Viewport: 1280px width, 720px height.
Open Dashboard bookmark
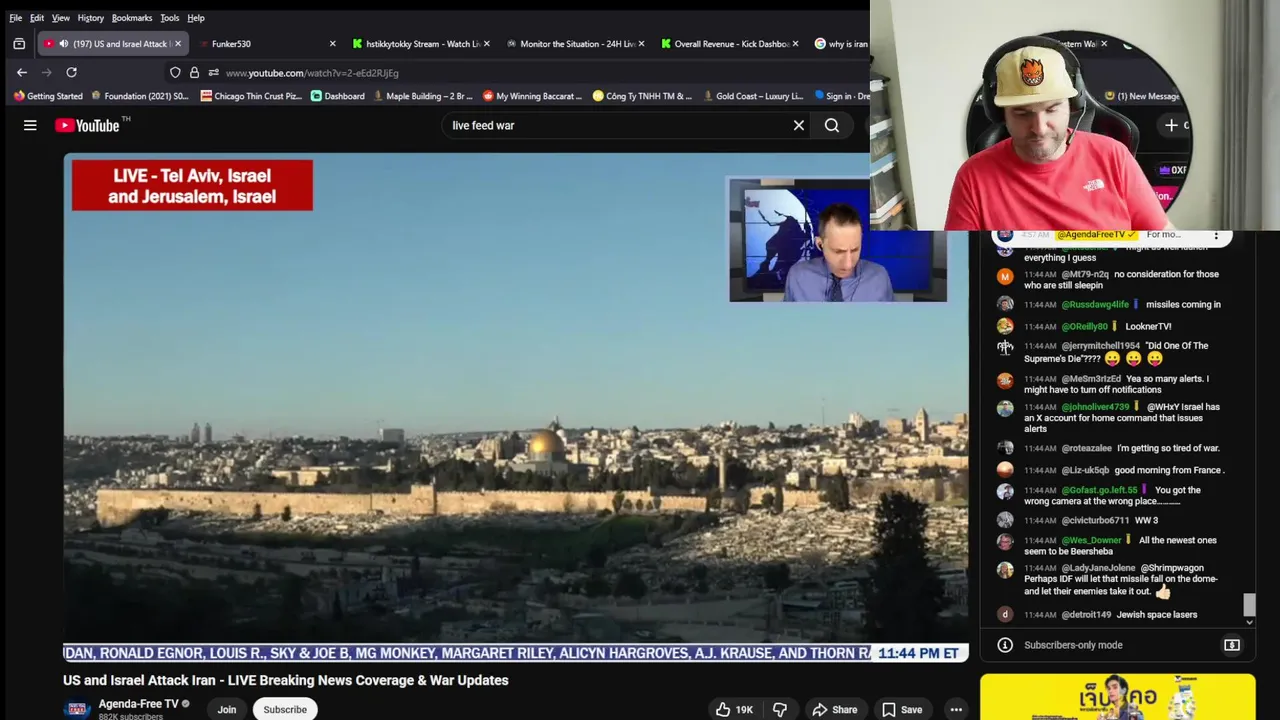tap(338, 96)
